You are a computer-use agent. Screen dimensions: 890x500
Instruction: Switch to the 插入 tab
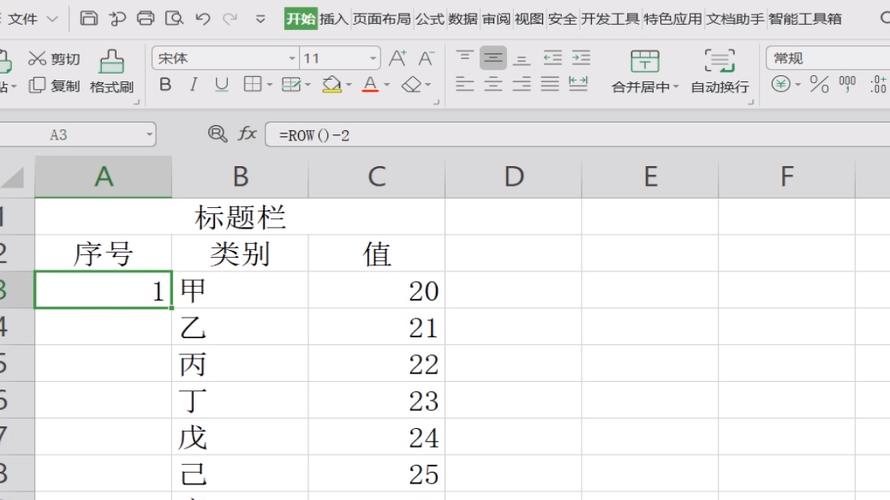[333, 19]
